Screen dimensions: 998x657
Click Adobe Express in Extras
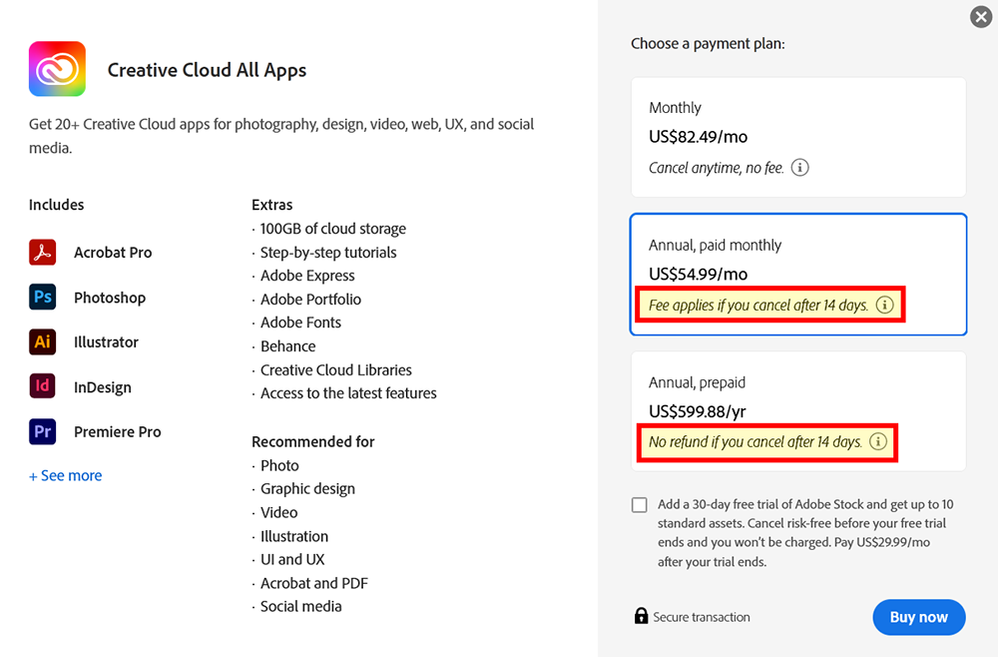click(307, 276)
